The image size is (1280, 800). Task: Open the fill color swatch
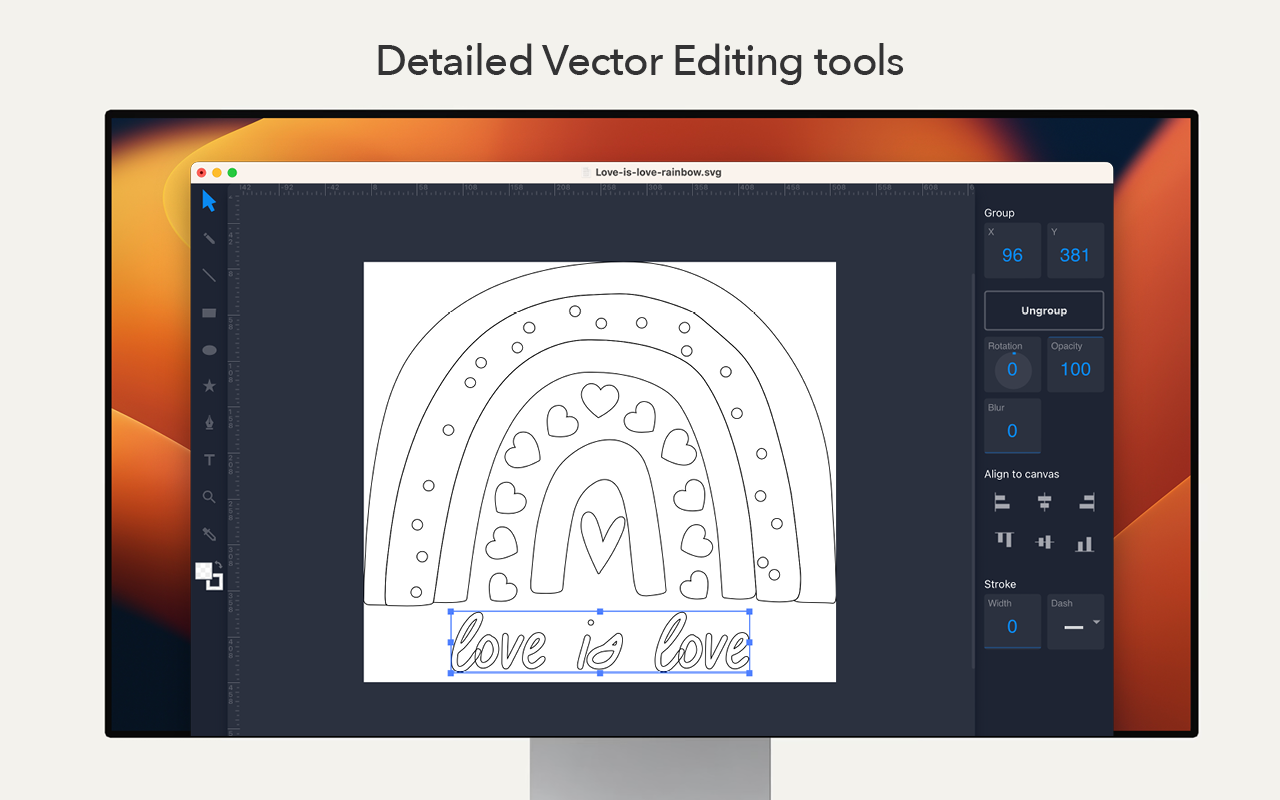coord(203,570)
